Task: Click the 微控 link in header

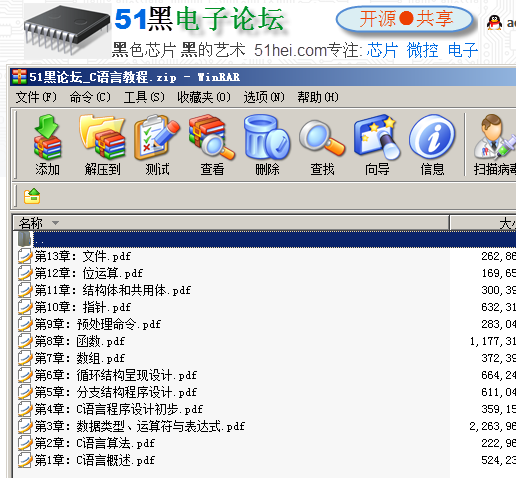Action: point(422,50)
